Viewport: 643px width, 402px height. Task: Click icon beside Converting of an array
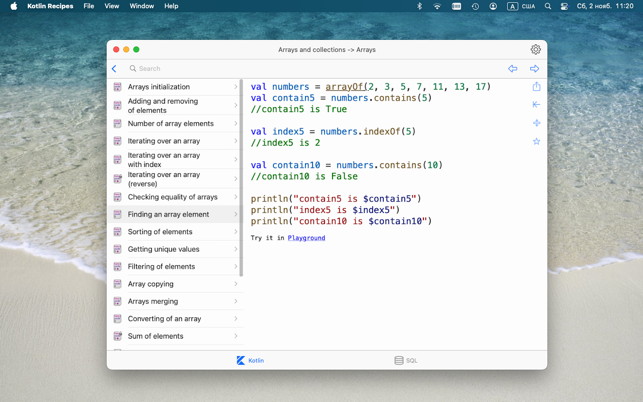(x=117, y=319)
